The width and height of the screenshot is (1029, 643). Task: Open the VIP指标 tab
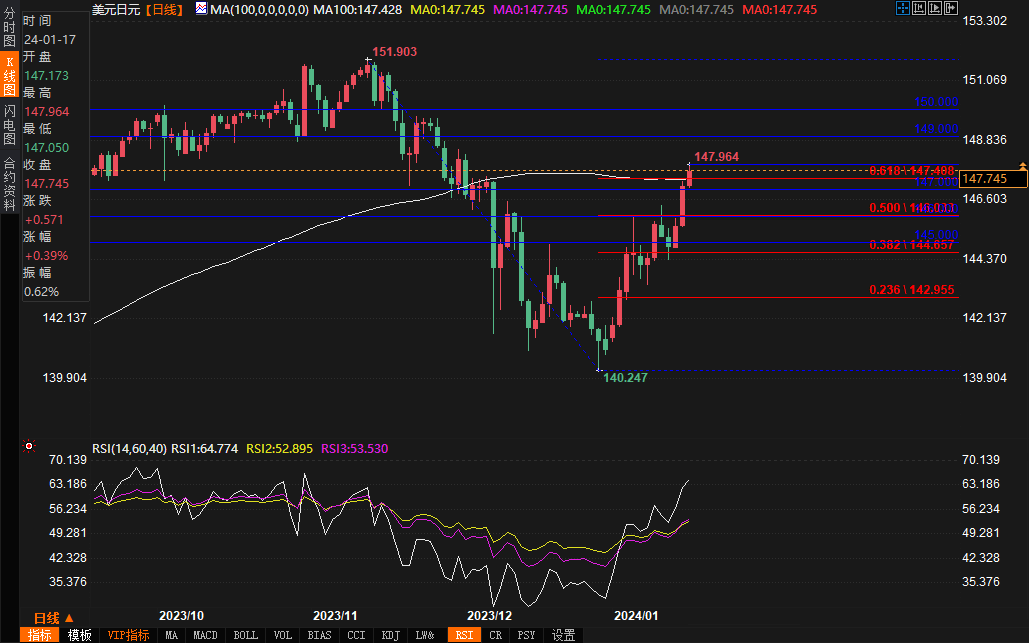pyautogui.click(x=129, y=634)
